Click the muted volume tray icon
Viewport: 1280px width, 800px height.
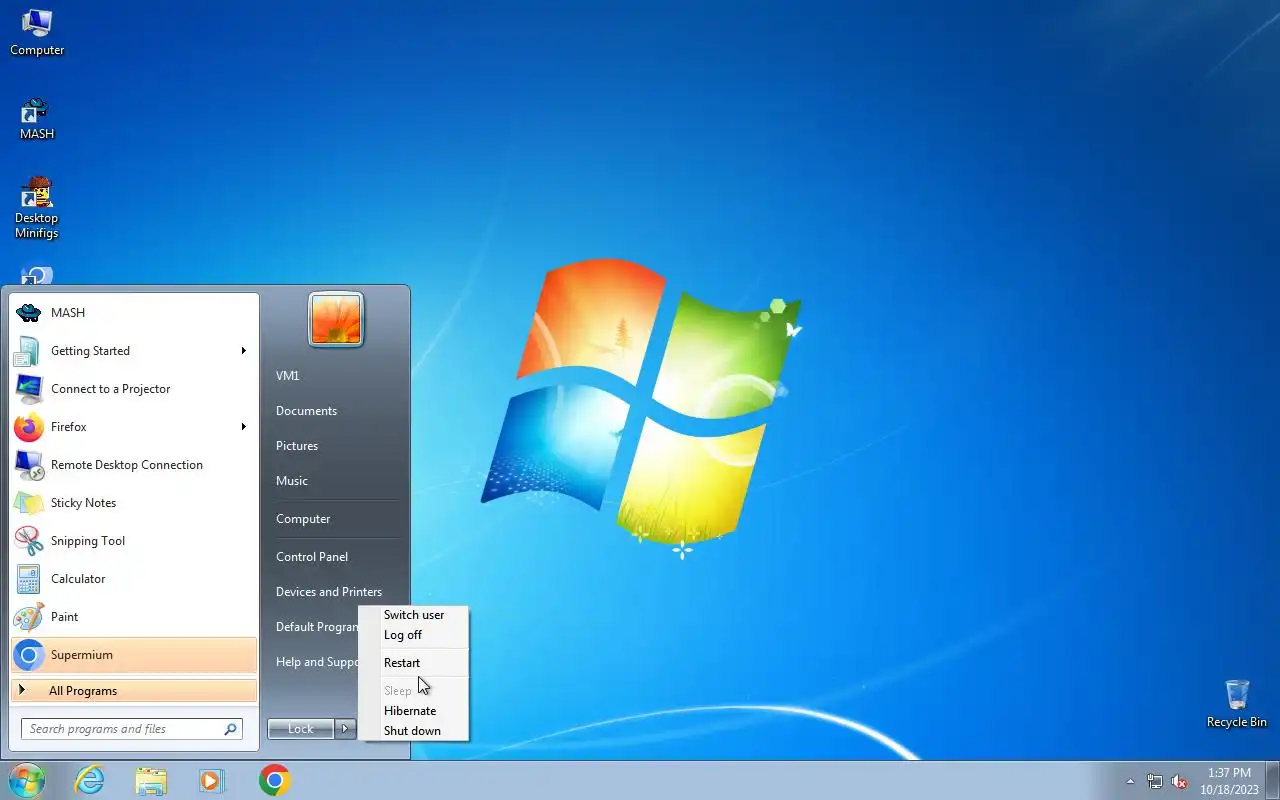(1179, 781)
